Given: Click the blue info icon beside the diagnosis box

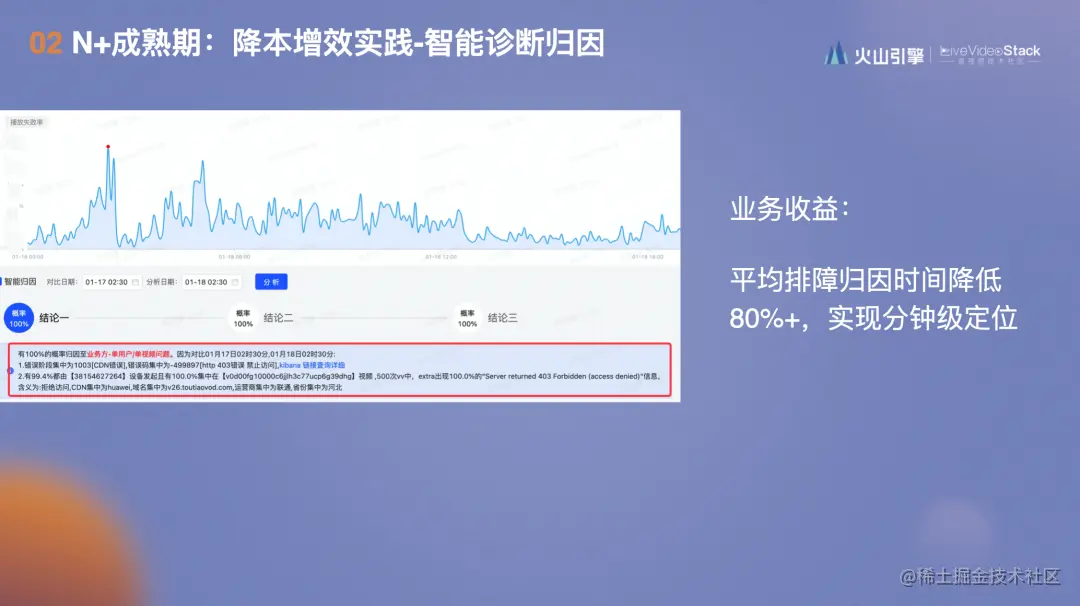Looking at the screenshot, I should (x=9, y=370).
